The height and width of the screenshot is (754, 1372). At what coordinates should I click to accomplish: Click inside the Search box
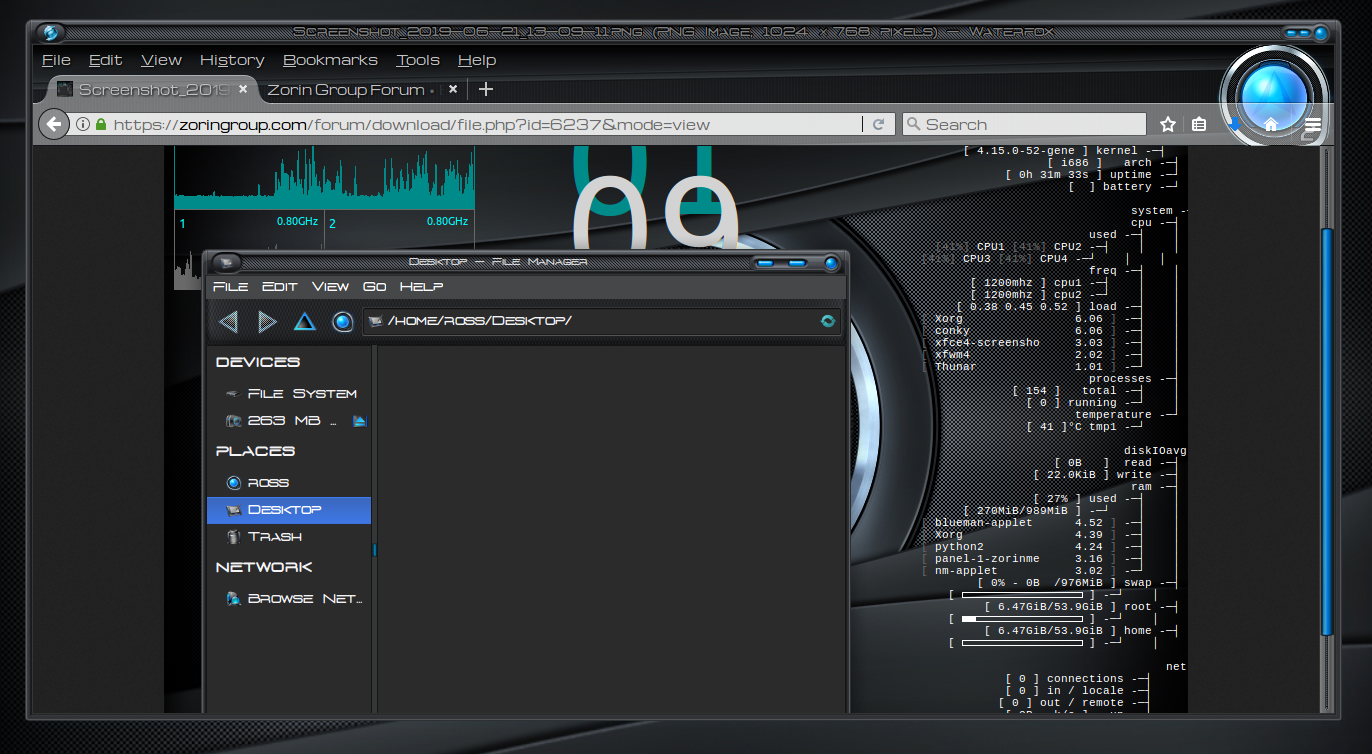click(x=1030, y=124)
